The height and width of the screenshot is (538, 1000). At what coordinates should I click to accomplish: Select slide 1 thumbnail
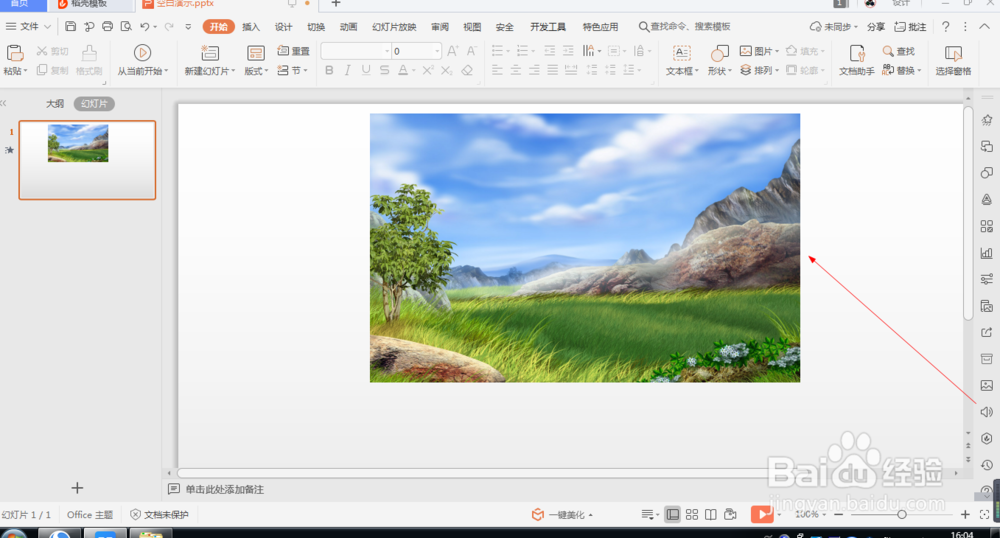point(87,160)
